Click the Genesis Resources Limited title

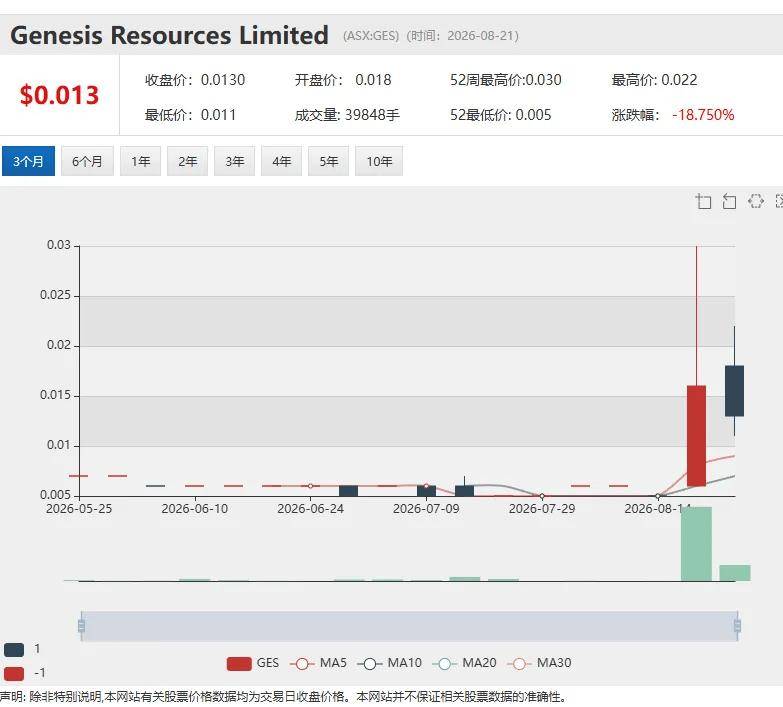(169, 35)
